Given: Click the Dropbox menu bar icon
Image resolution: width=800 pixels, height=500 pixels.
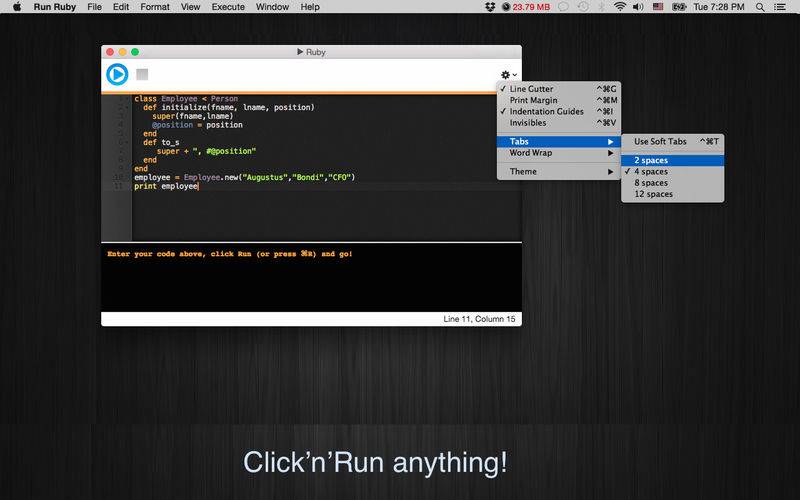Looking at the screenshot, I should 490,7.
